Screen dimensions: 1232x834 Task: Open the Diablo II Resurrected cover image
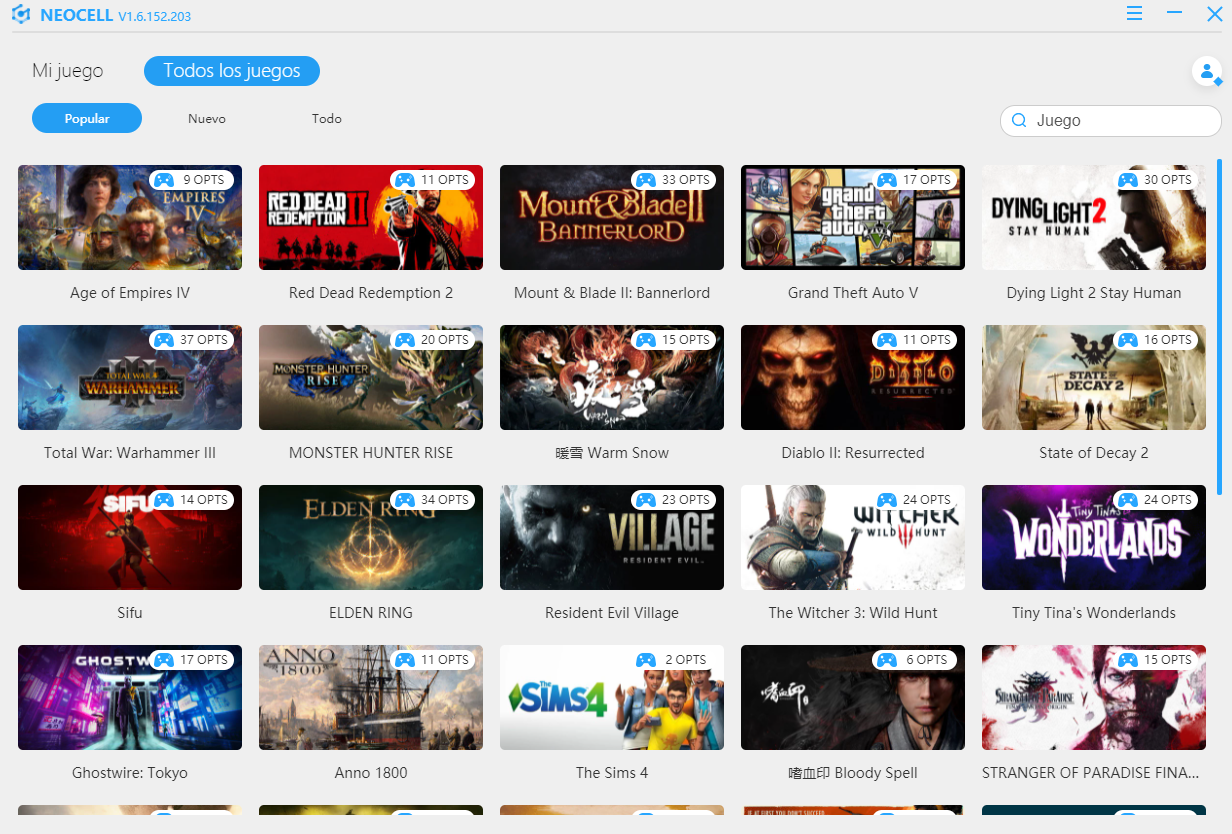click(853, 378)
